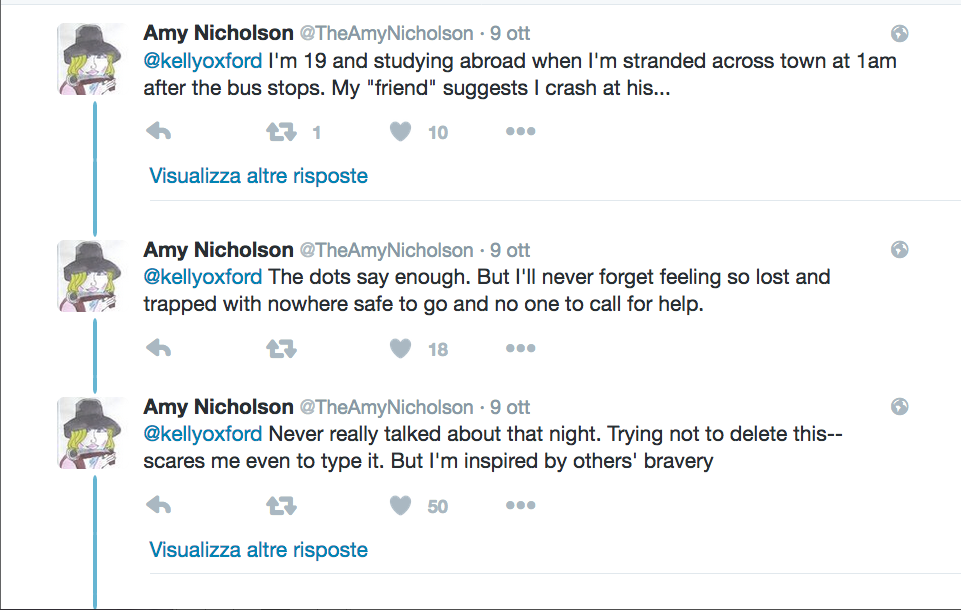Open @kellyoxford mention in the first tweet
961x610 pixels.
tap(203, 60)
